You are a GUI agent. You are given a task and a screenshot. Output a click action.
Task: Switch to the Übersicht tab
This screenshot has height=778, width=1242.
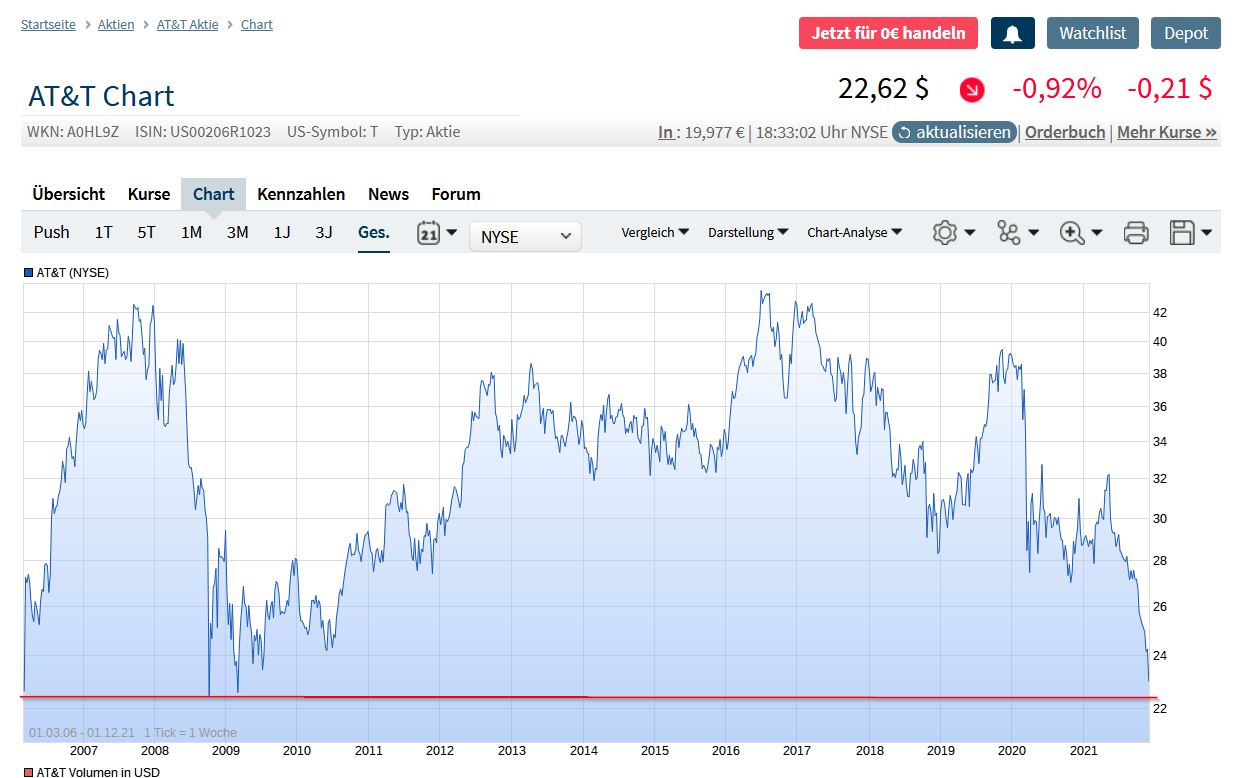pyautogui.click(x=68, y=194)
